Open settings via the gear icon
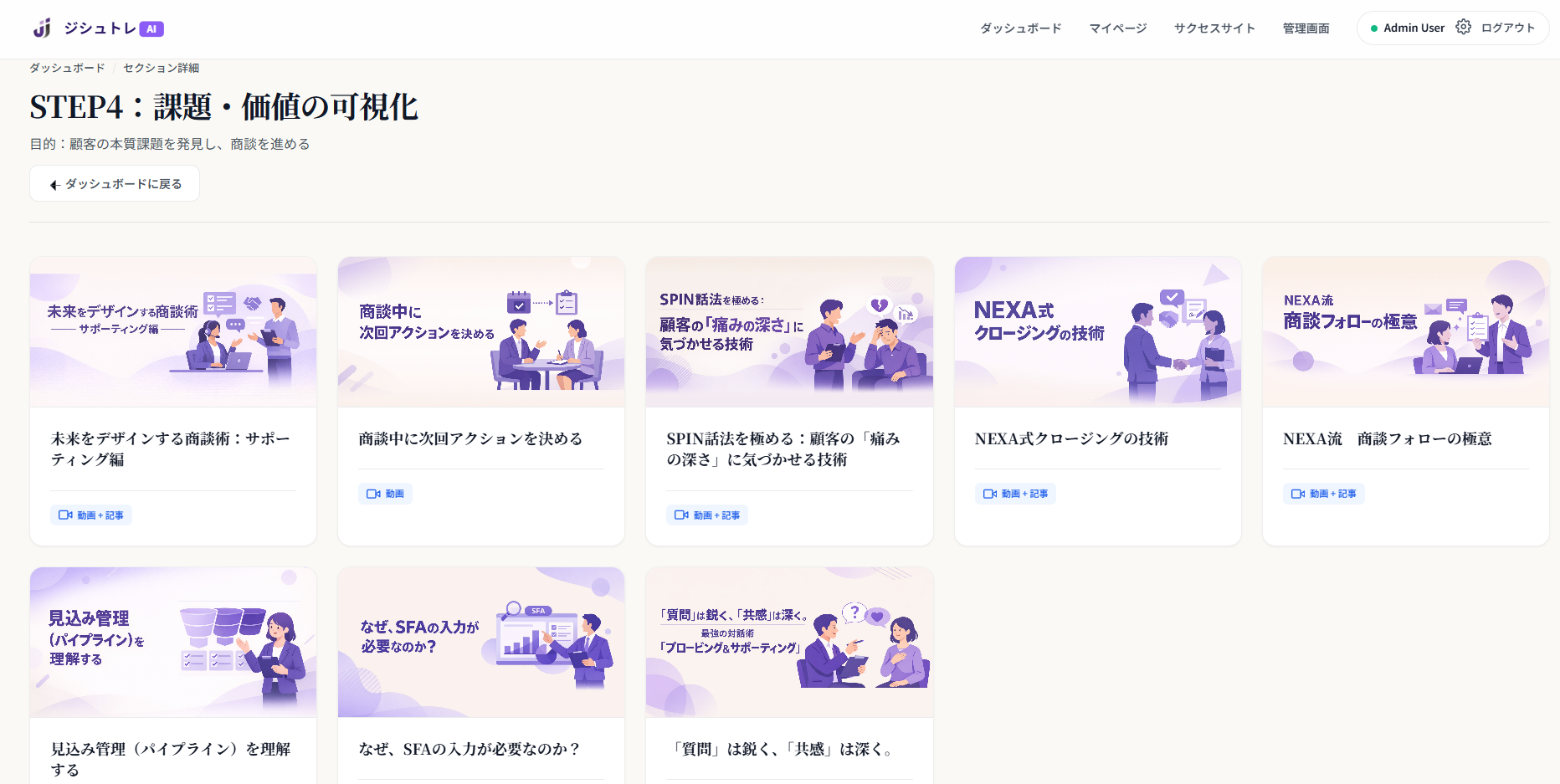Image resolution: width=1560 pixels, height=784 pixels. (x=1463, y=27)
